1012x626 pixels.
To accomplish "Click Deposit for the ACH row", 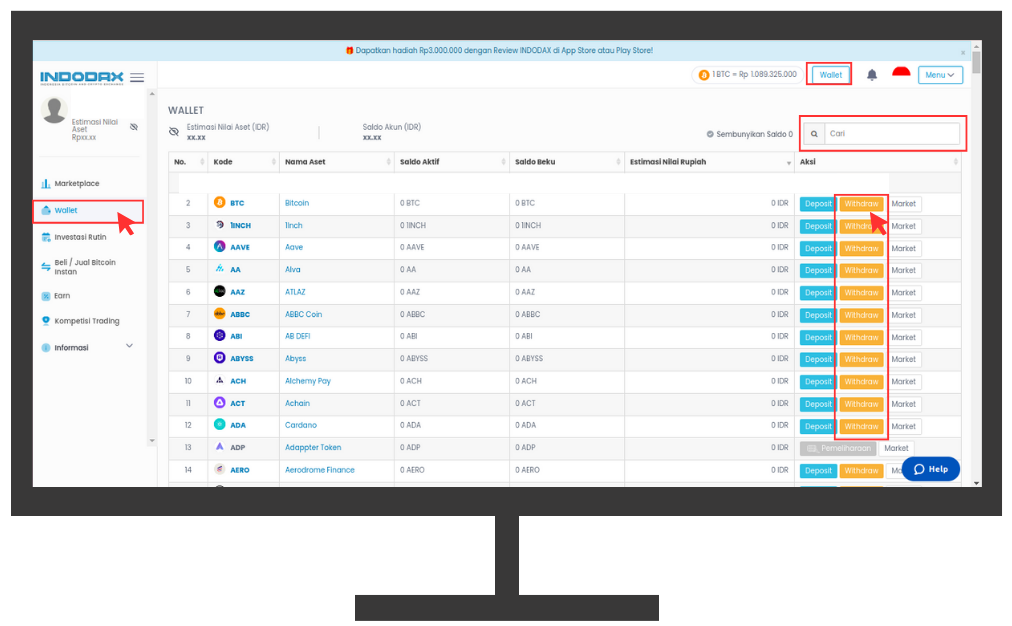I will pos(818,382).
